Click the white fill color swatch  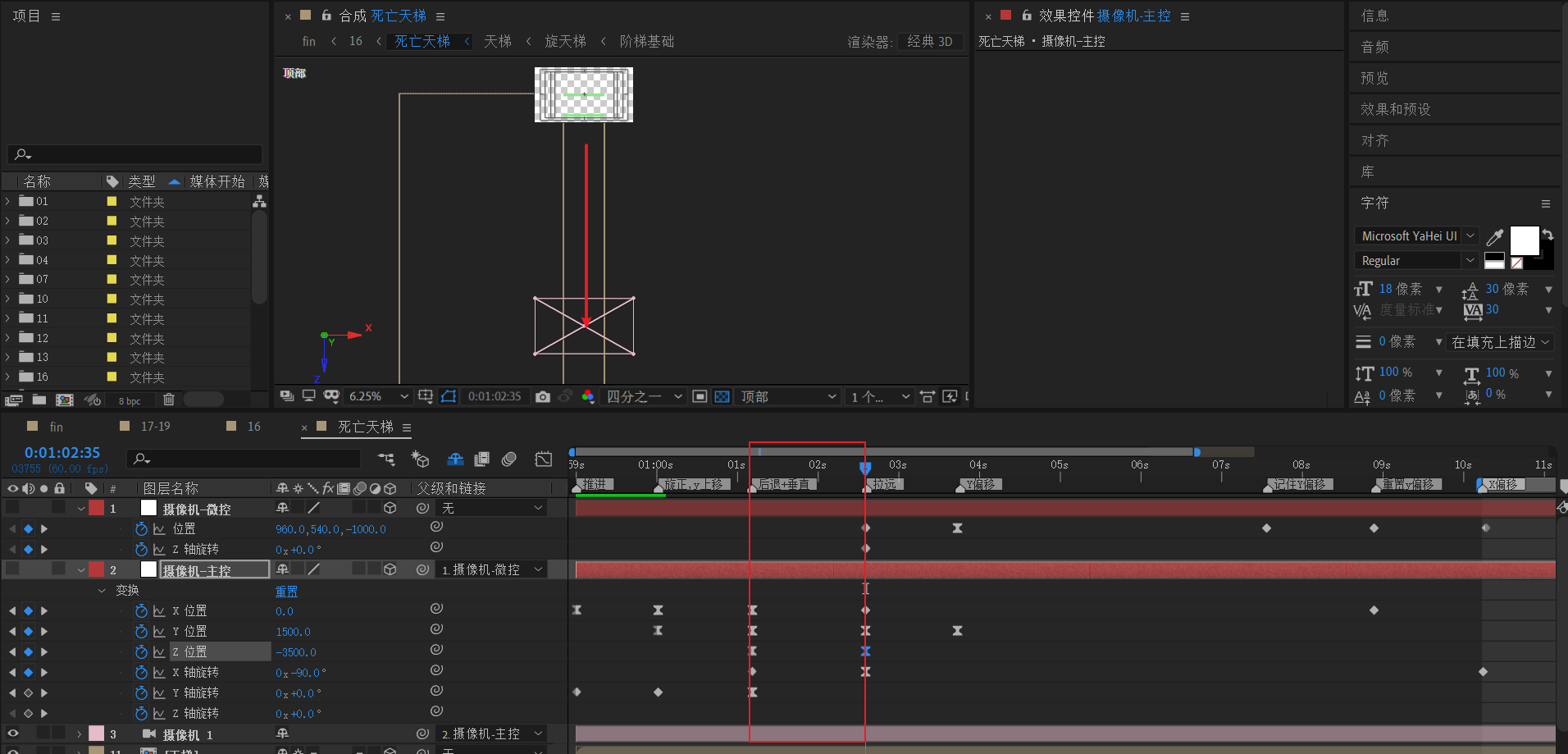1525,241
